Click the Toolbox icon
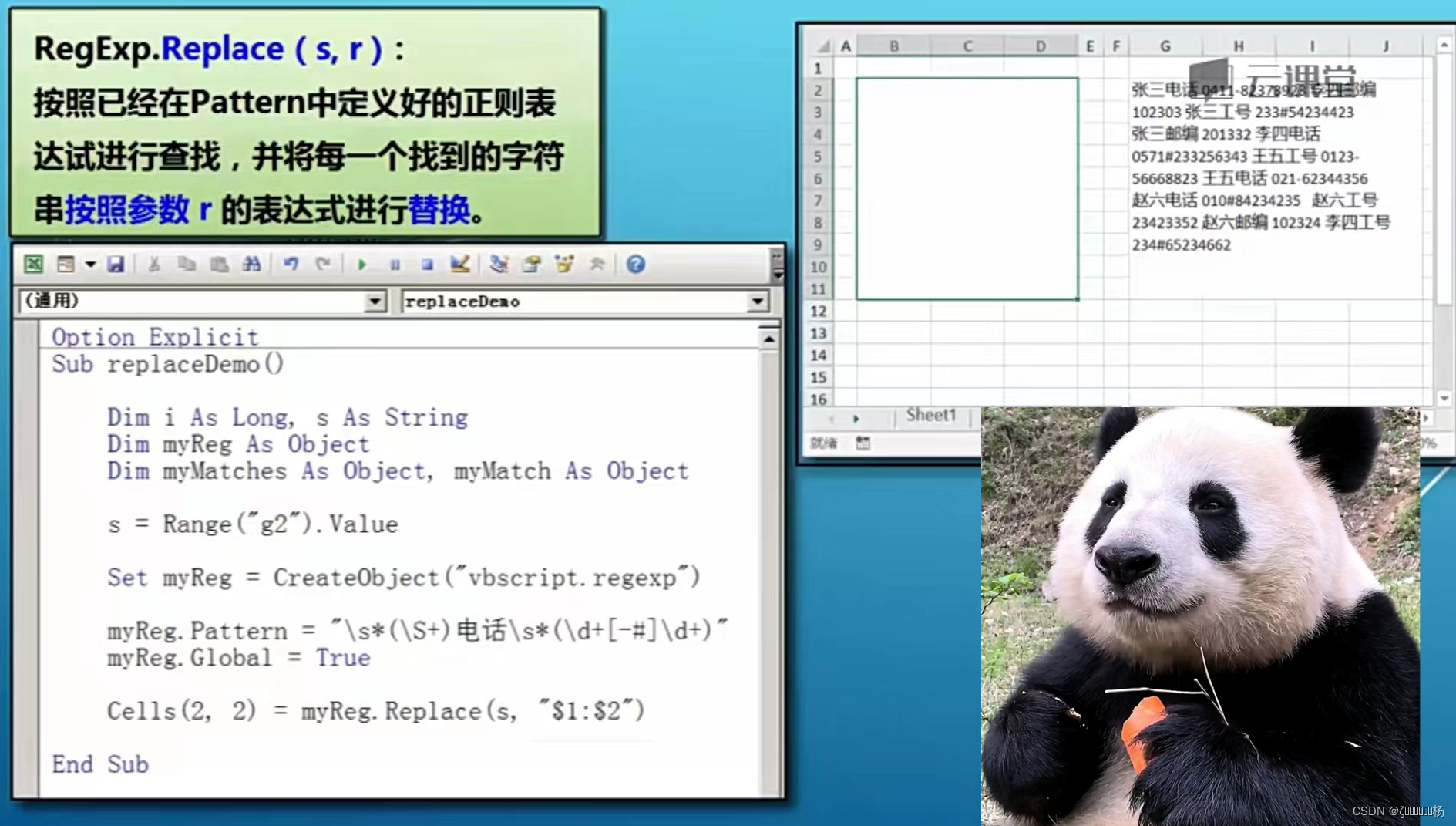This screenshot has height=826, width=1456. (x=597, y=265)
